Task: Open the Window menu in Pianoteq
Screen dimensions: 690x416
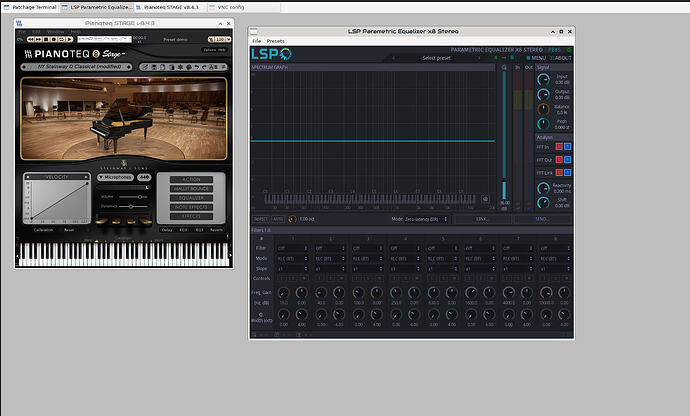Action: click(55, 32)
